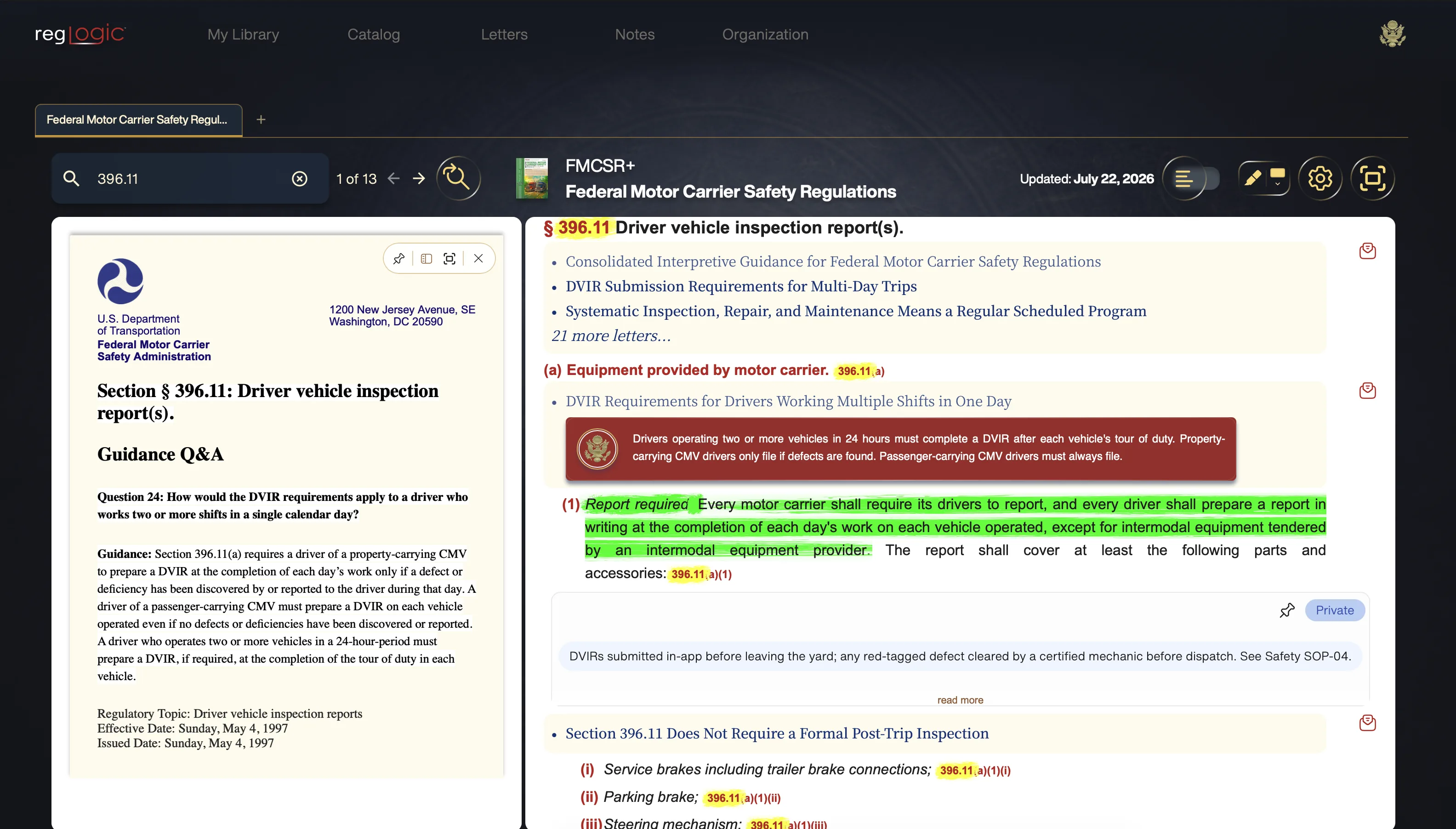Screen dimensions: 1456x829
Task: Go to next search result arrow
Action: (x=419, y=178)
